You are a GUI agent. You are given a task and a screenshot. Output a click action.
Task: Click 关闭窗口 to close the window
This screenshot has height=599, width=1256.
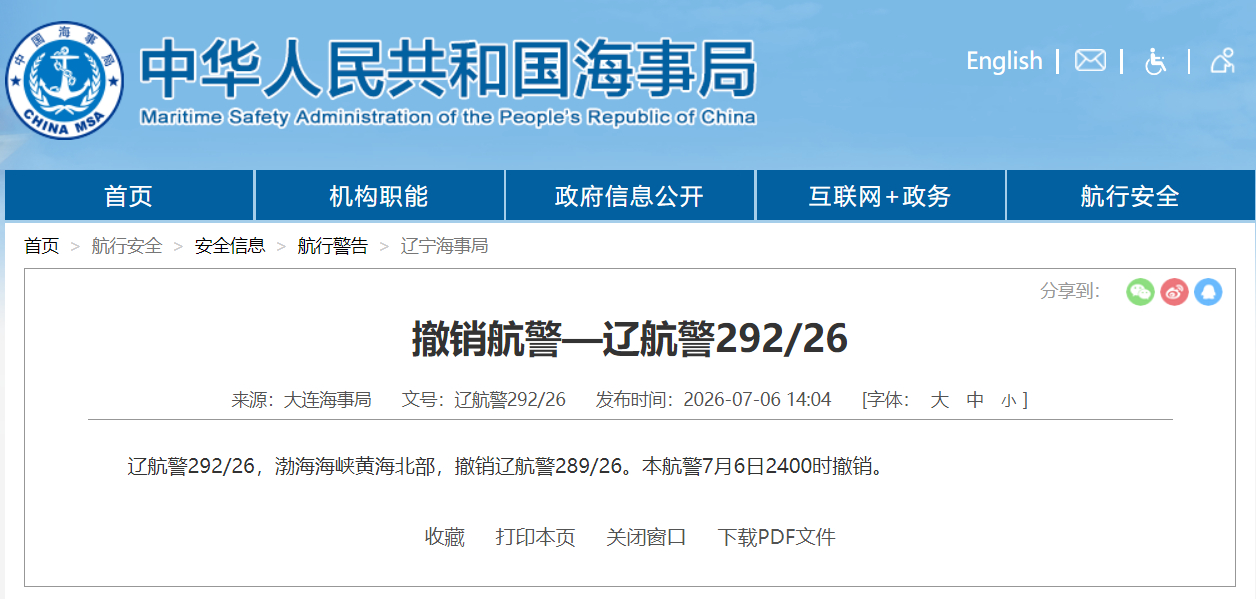click(646, 537)
